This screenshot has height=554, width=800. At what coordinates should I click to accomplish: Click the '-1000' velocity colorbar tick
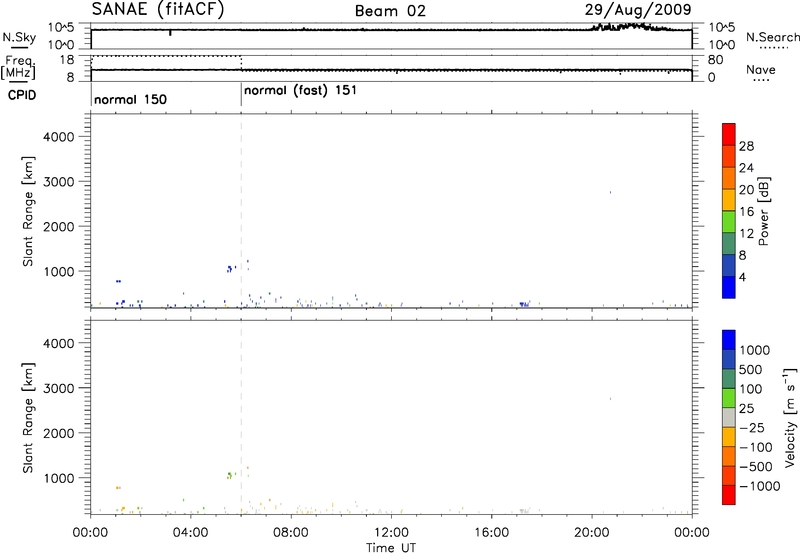tap(760, 486)
